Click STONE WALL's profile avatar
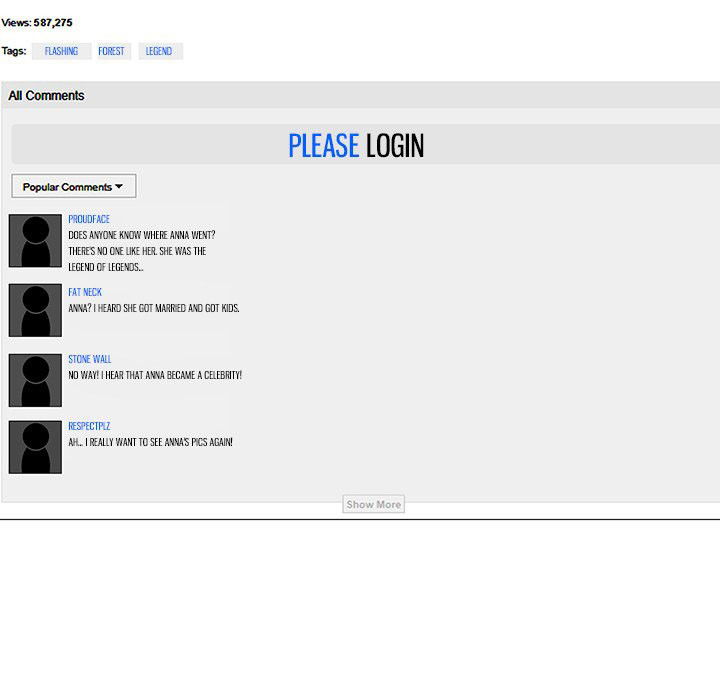 pyautogui.click(x=35, y=380)
